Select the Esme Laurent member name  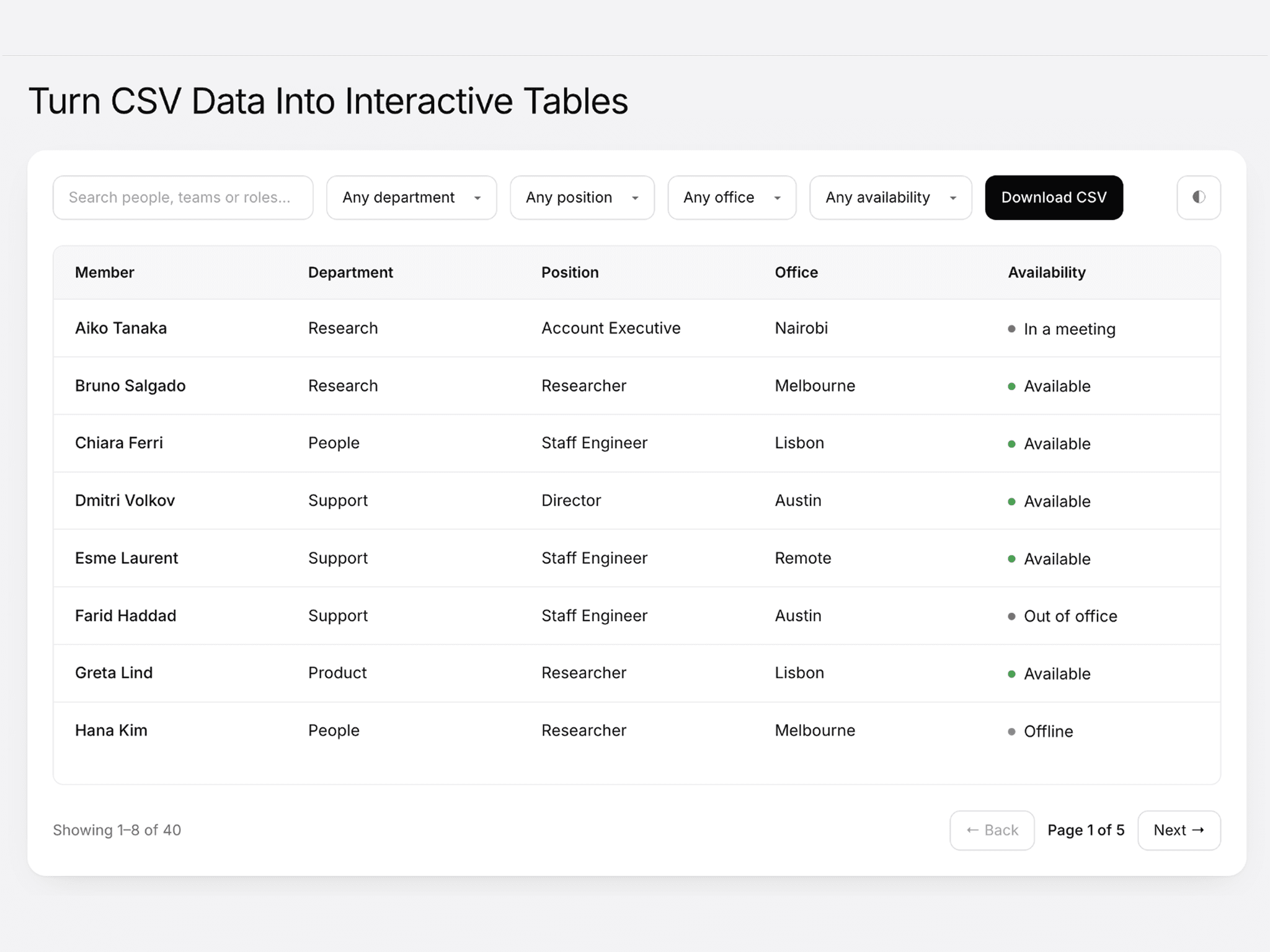point(127,558)
